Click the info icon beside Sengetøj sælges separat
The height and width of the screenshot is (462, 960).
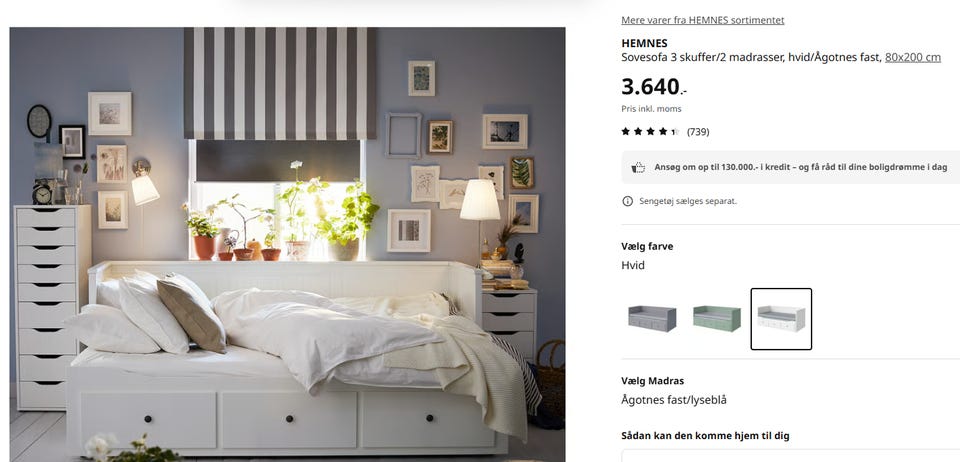coord(628,201)
